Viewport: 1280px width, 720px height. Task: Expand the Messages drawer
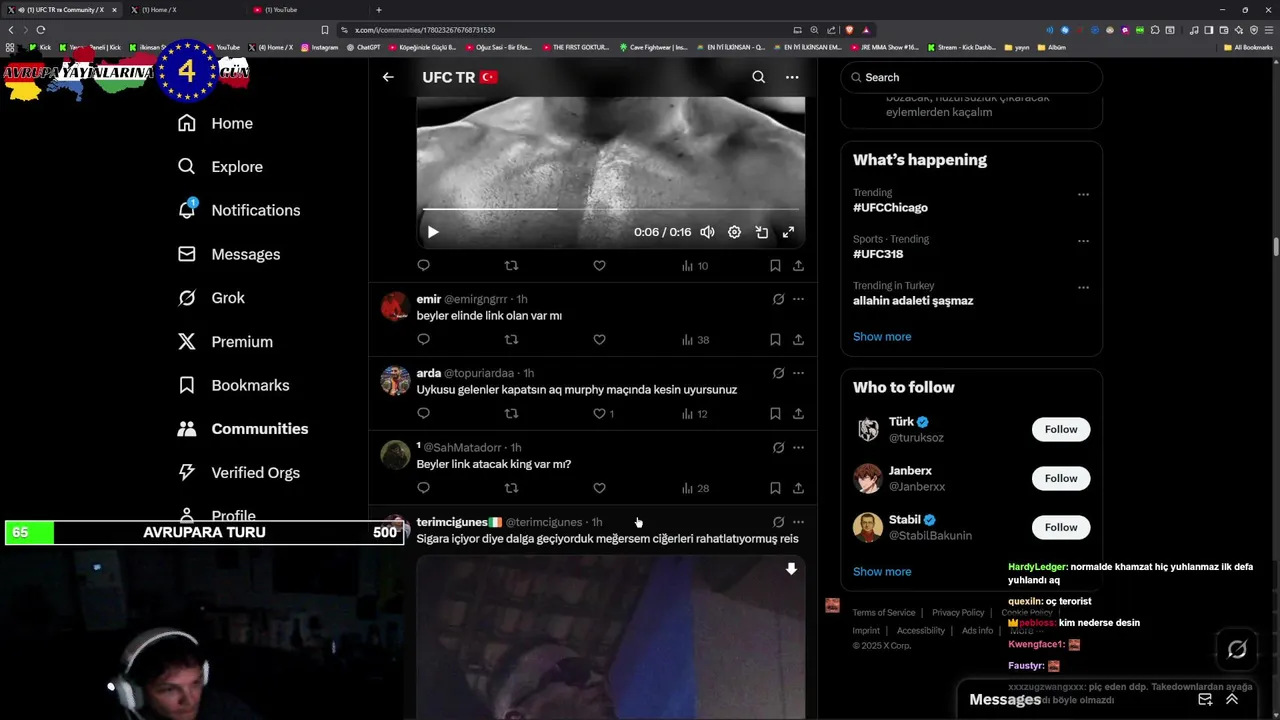[x=1232, y=700]
